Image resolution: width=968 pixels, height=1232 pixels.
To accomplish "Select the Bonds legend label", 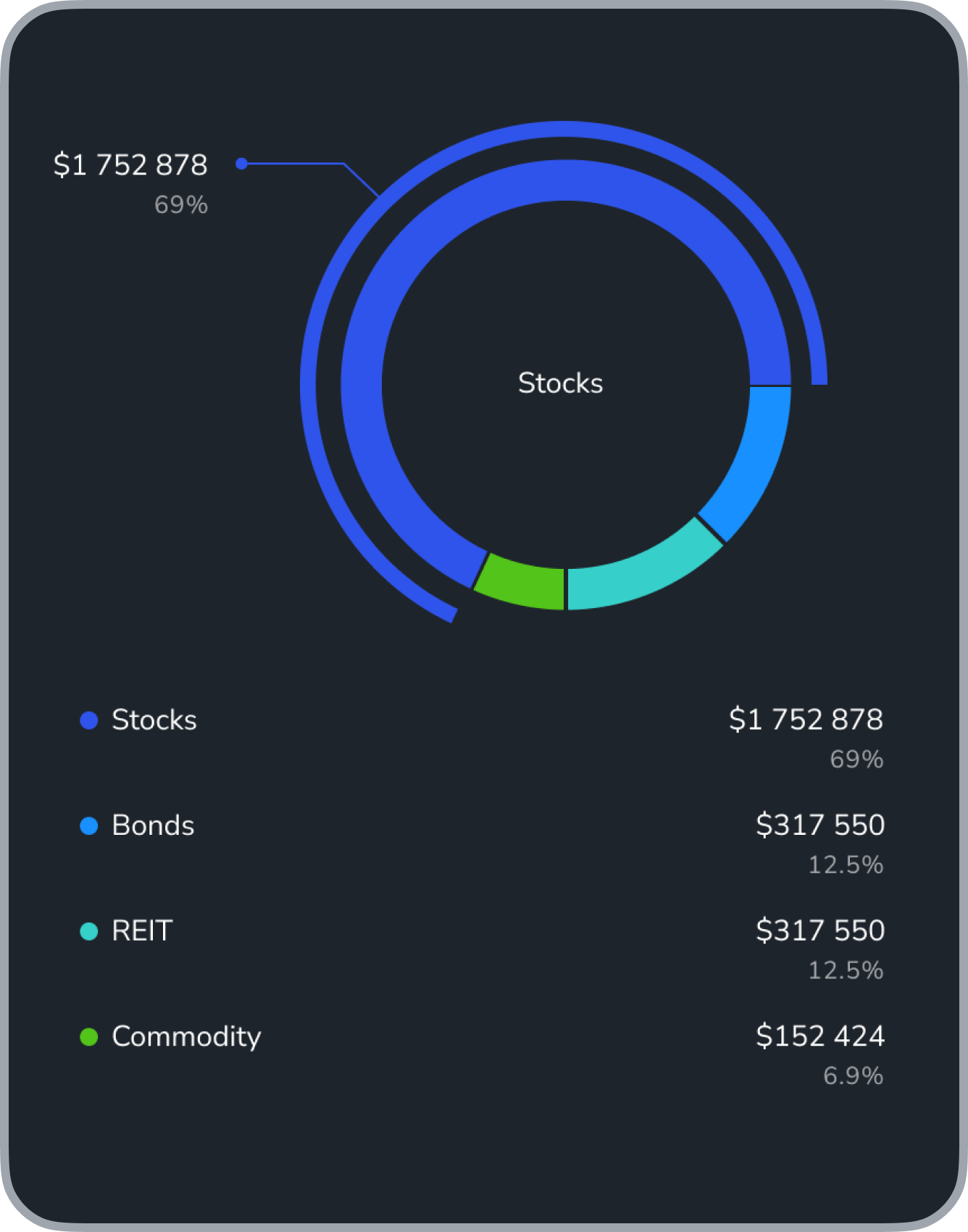I will pos(153,826).
